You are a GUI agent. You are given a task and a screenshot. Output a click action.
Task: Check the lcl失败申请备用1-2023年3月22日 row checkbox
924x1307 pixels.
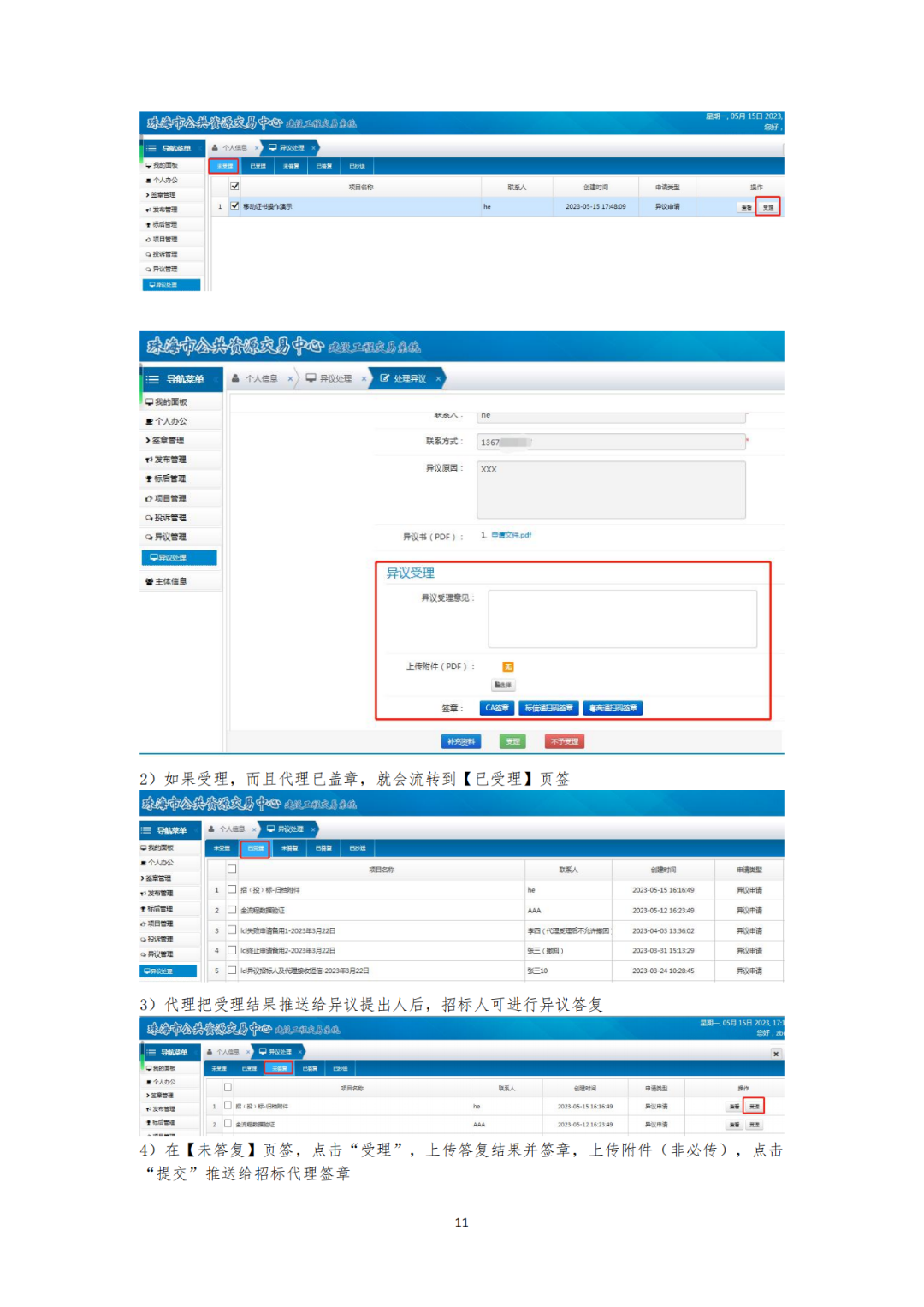click(x=232, y=930)
